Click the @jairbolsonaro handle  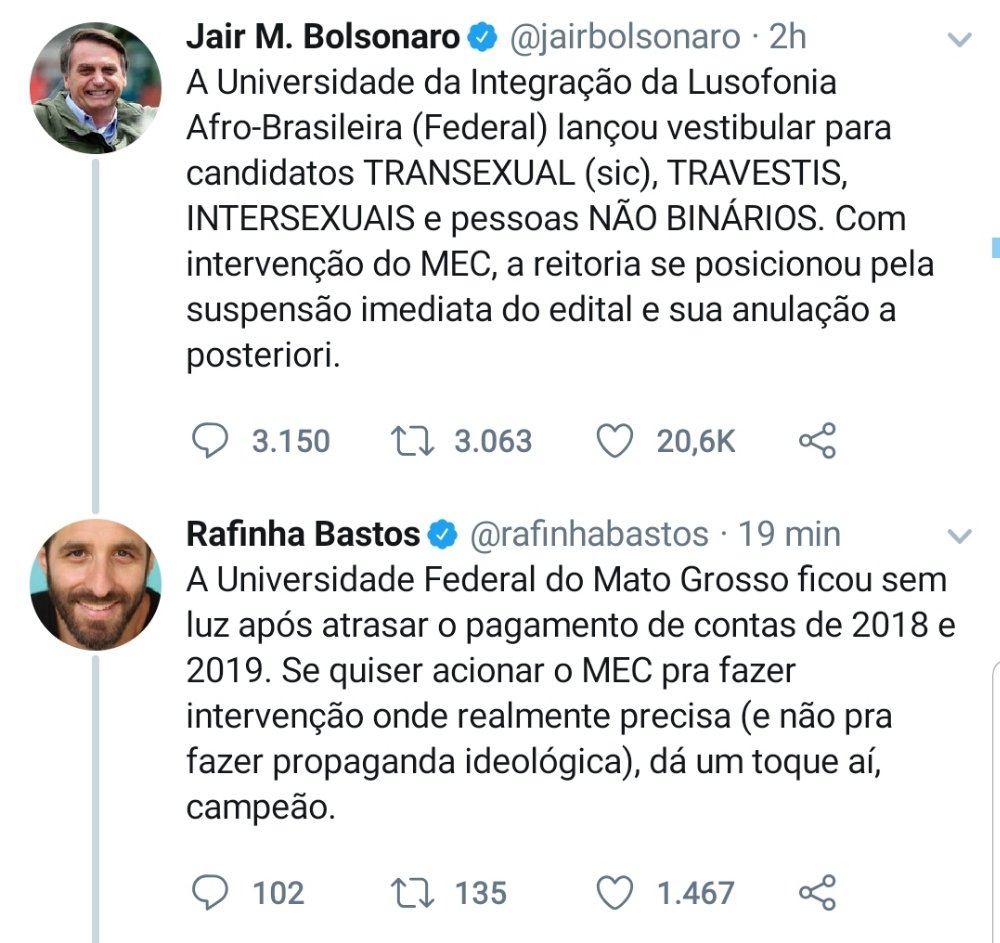pos(627,37)
